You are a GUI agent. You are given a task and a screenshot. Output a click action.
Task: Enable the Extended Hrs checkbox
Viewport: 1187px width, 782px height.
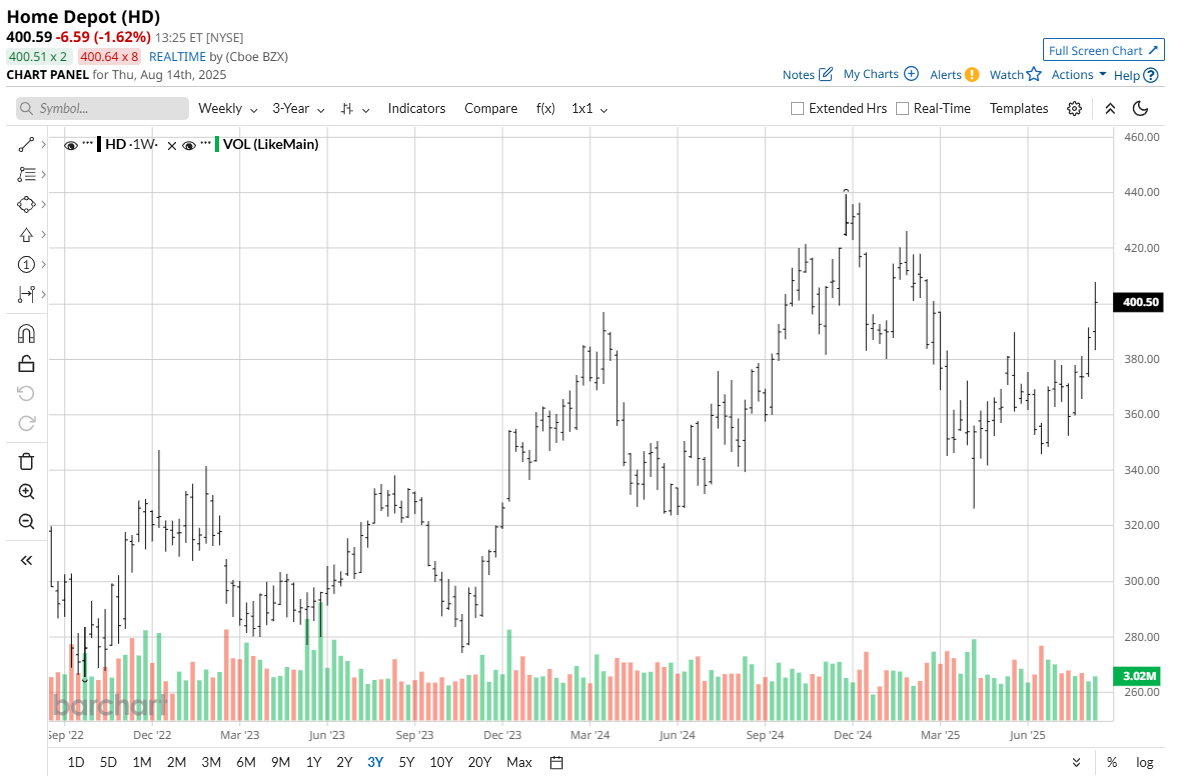coord(797,108)
